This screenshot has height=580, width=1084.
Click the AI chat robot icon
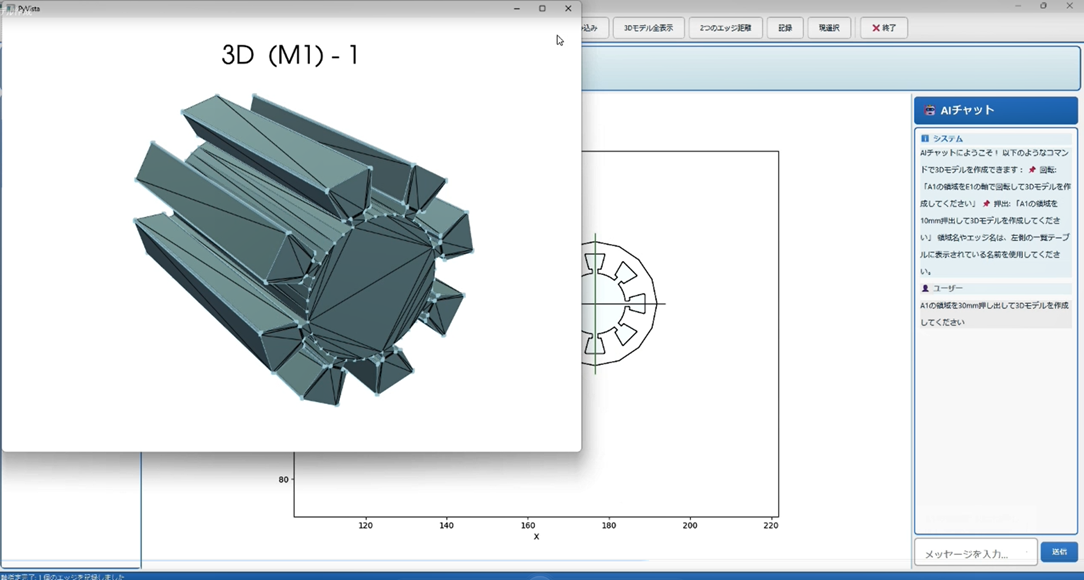tap(929, 111)
